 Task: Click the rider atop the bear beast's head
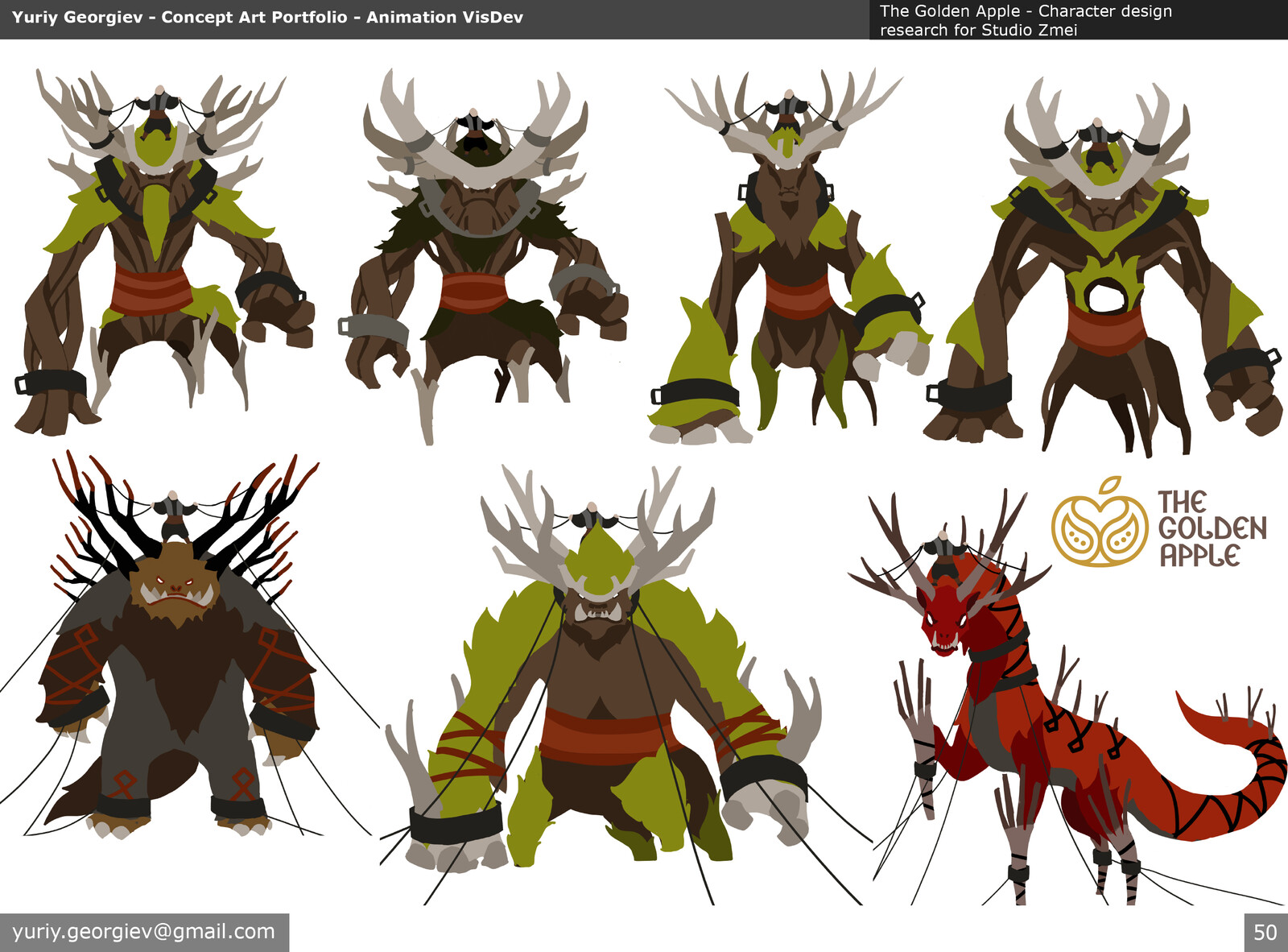coord(172,517)
